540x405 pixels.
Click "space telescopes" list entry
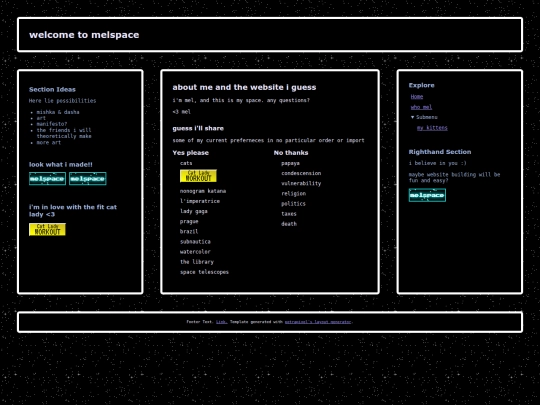(204, 272)
